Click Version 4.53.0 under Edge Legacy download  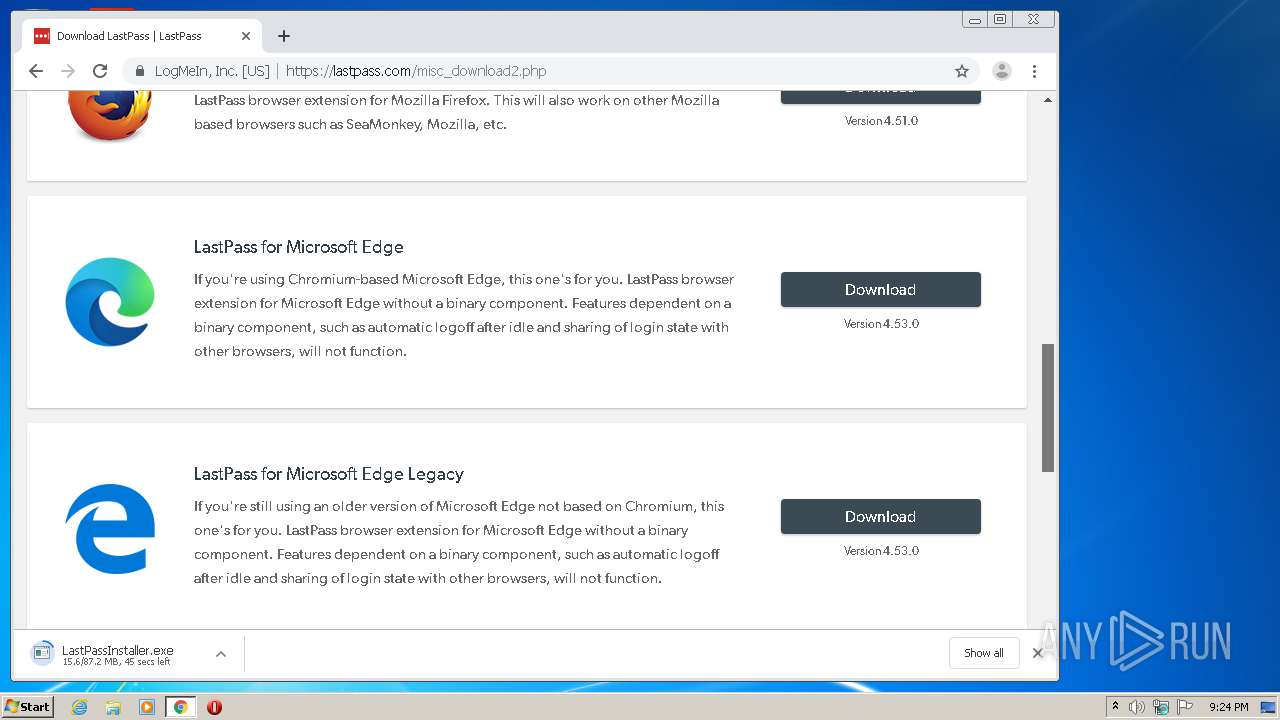tap(881, 551)
